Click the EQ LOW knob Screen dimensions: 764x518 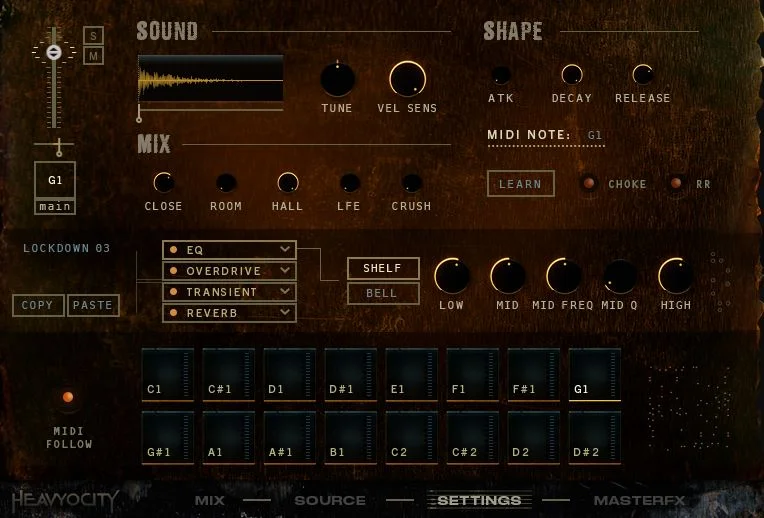click(x=452, y=276)
